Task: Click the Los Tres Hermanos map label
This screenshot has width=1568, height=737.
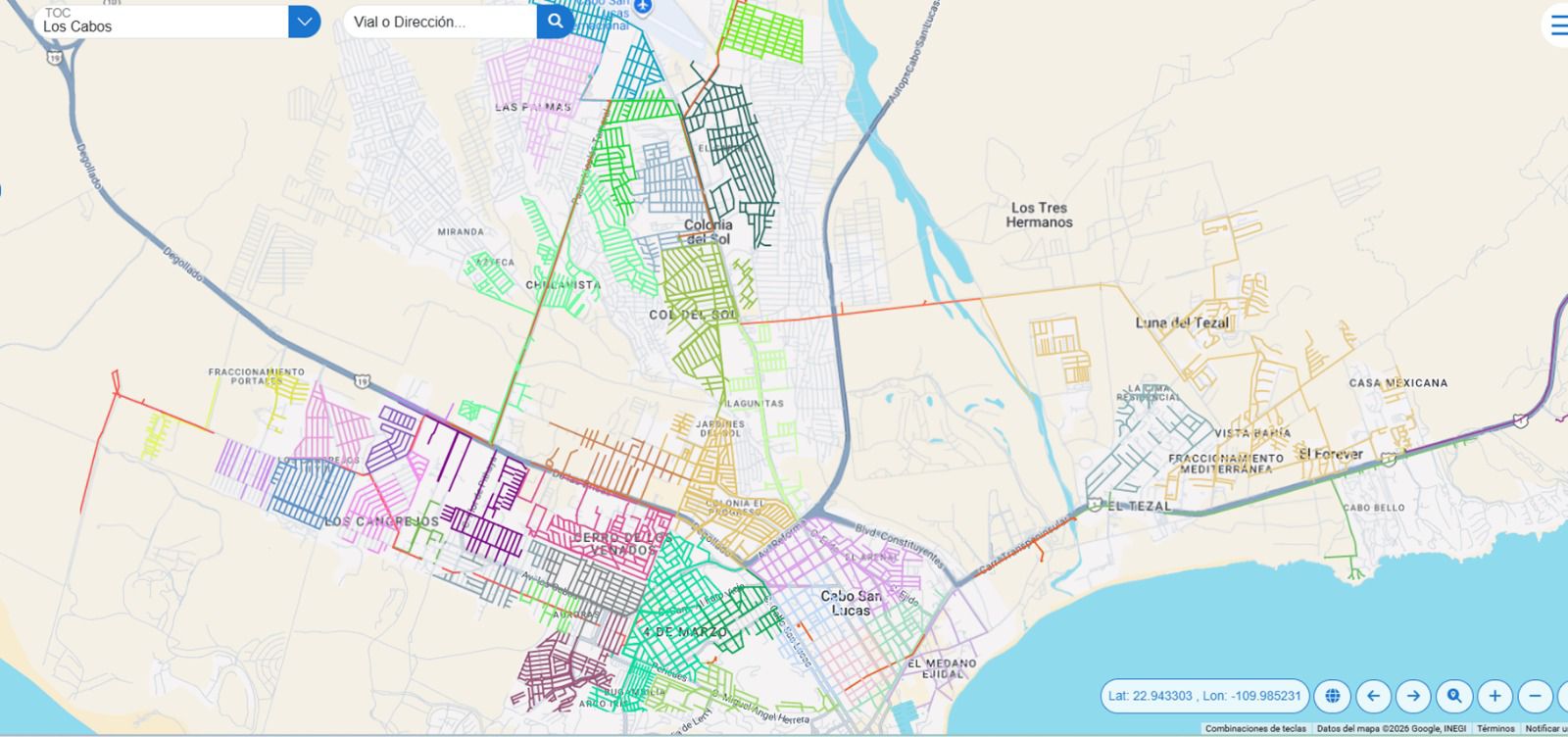Action: tap(1039, 215)
